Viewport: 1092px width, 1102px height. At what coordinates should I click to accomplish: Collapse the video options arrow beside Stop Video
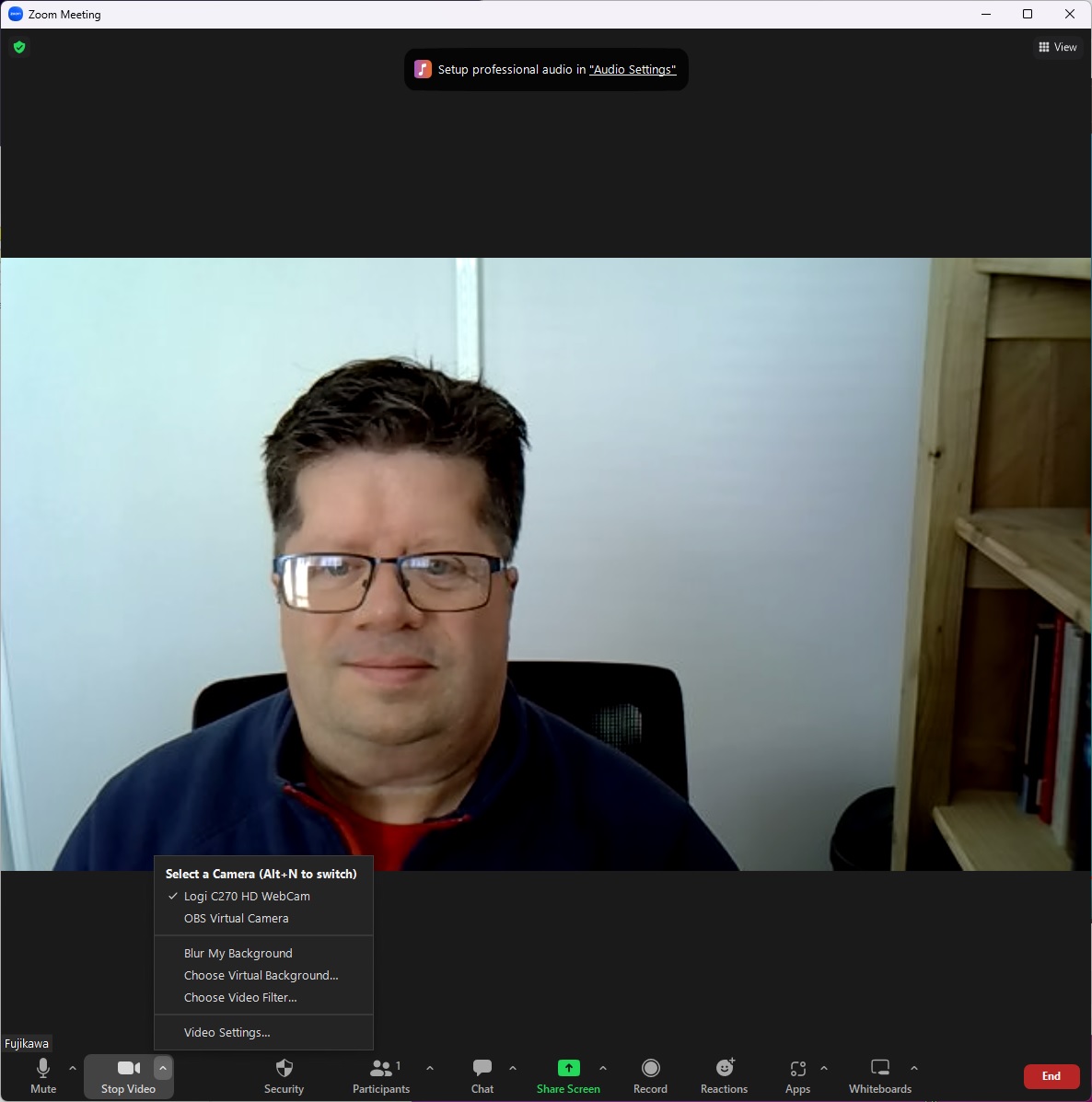163,1068
